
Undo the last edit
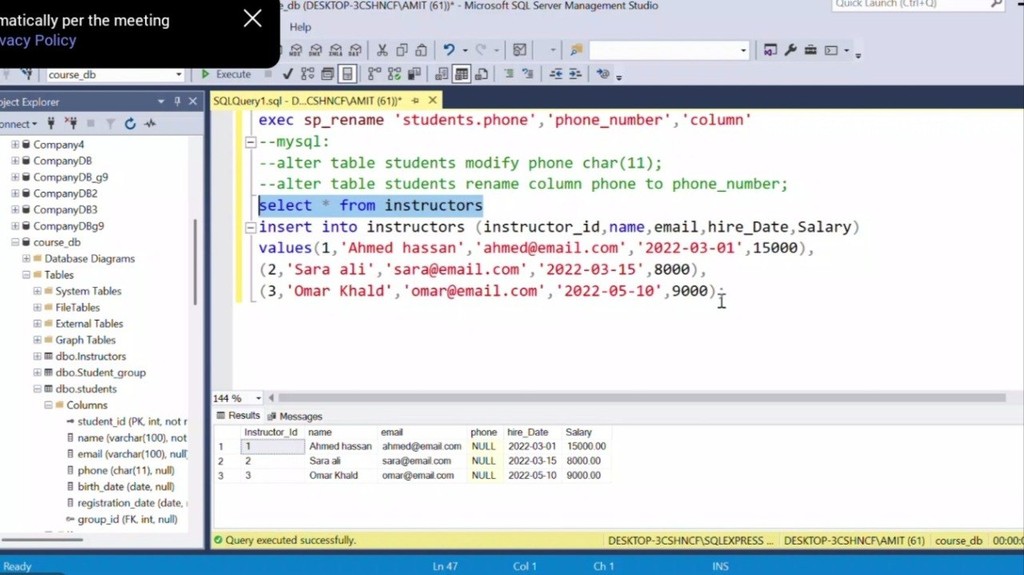pyautogui.click(x=449, y=50)
